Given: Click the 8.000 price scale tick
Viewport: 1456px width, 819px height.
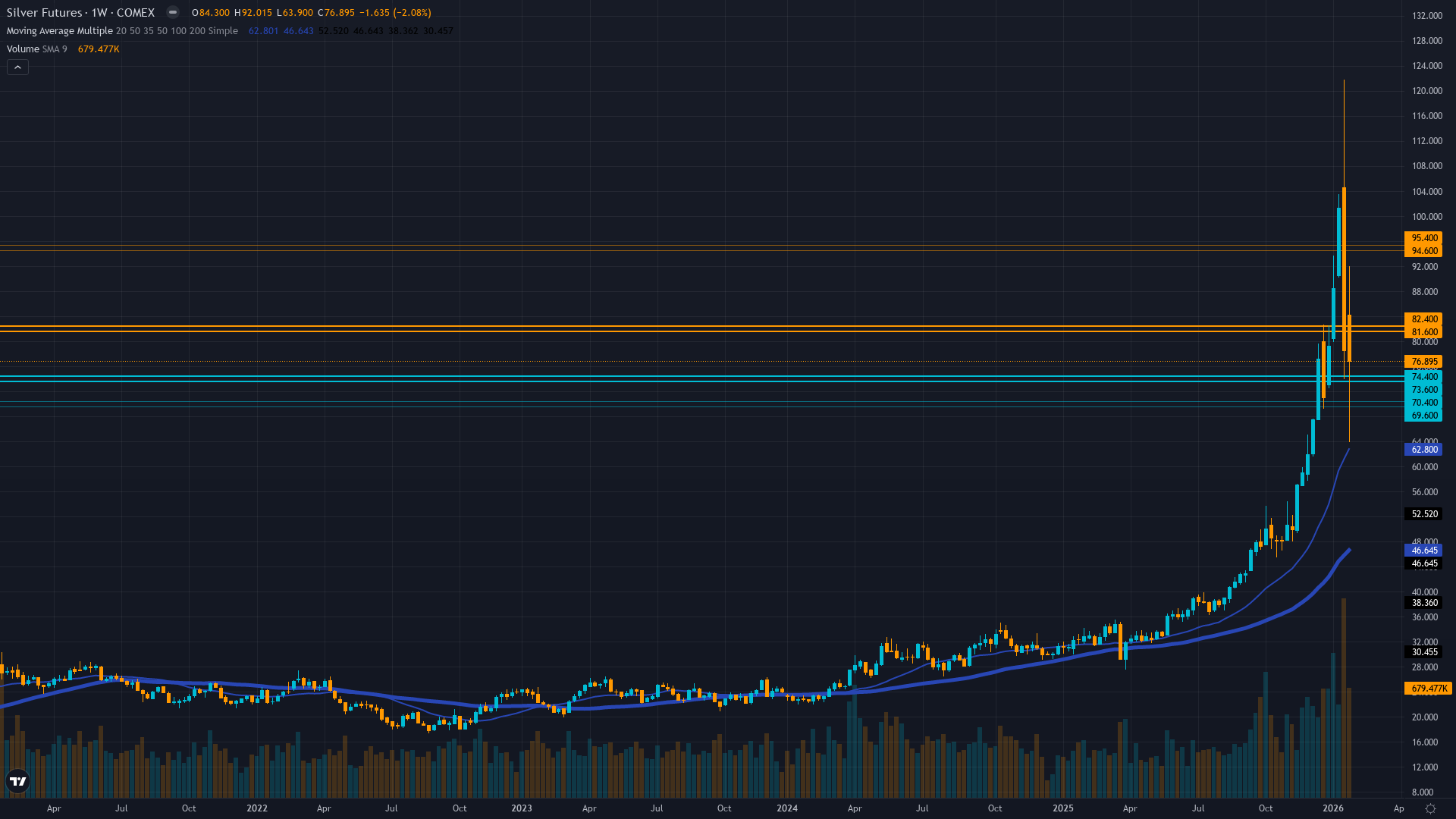Looking at the screenshot, I should (x=1423, y=792).
